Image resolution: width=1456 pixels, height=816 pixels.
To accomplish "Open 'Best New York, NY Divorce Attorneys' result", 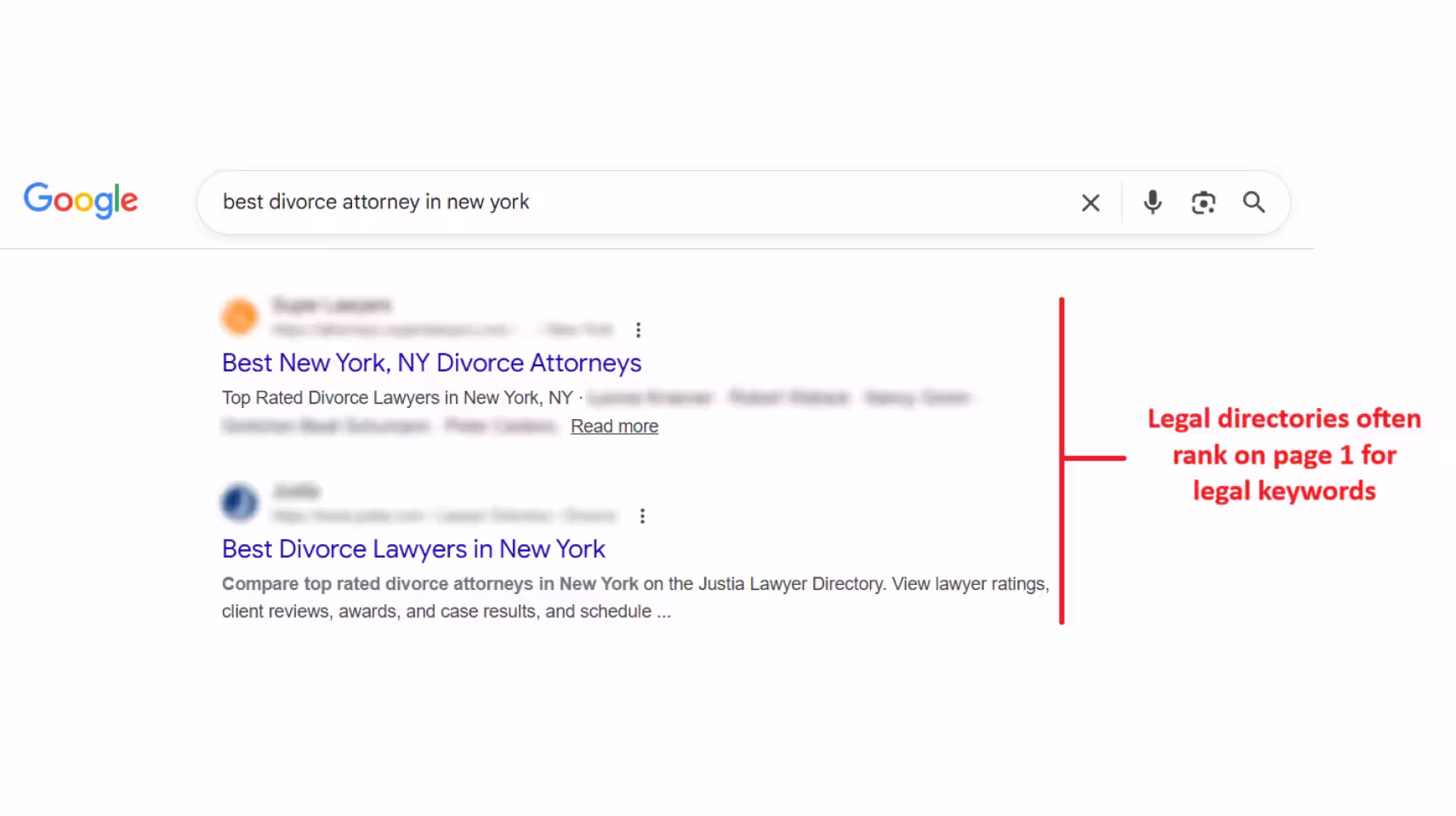I will 431,363.
